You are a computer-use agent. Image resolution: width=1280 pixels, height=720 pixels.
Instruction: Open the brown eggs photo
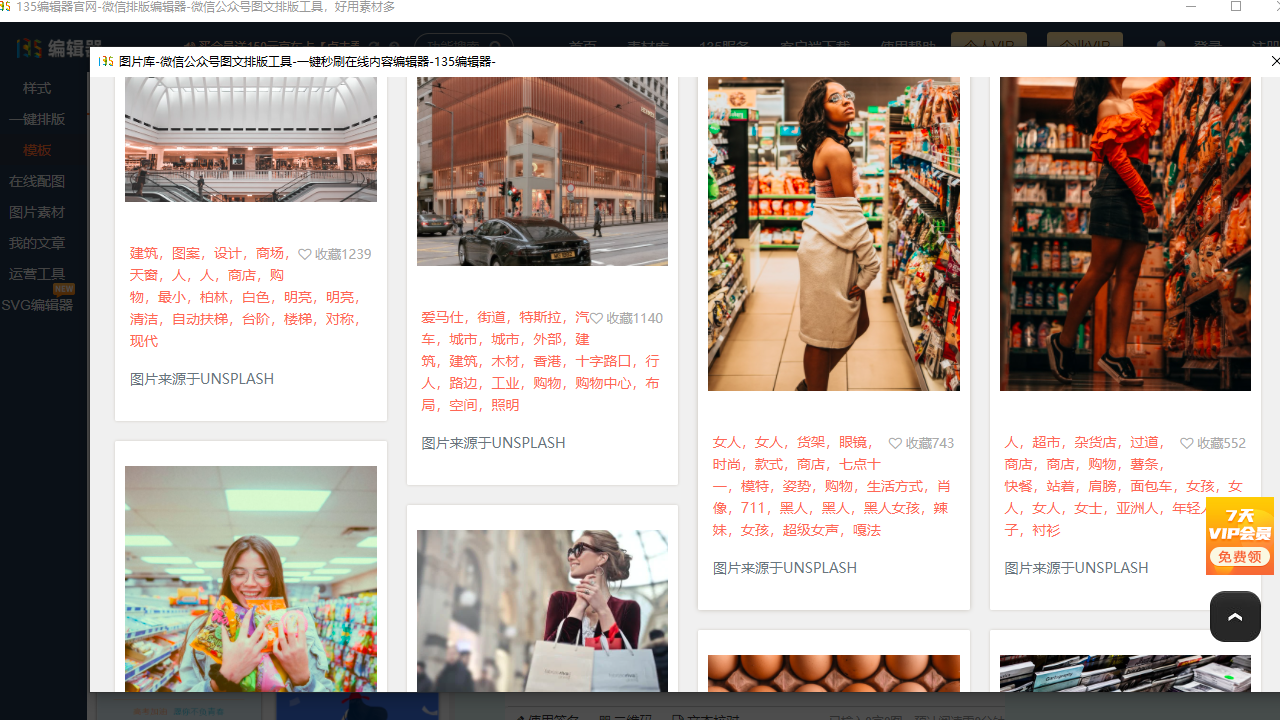point(833,673)
